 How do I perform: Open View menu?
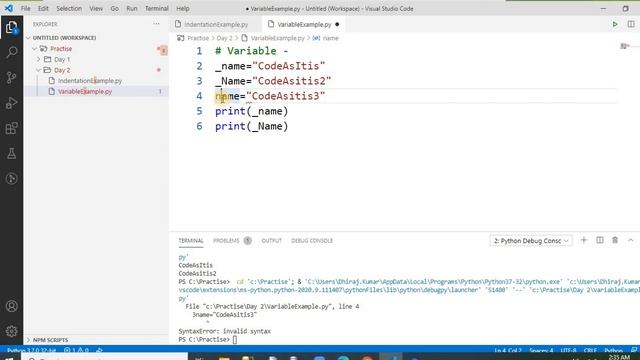tap(96, 8)
